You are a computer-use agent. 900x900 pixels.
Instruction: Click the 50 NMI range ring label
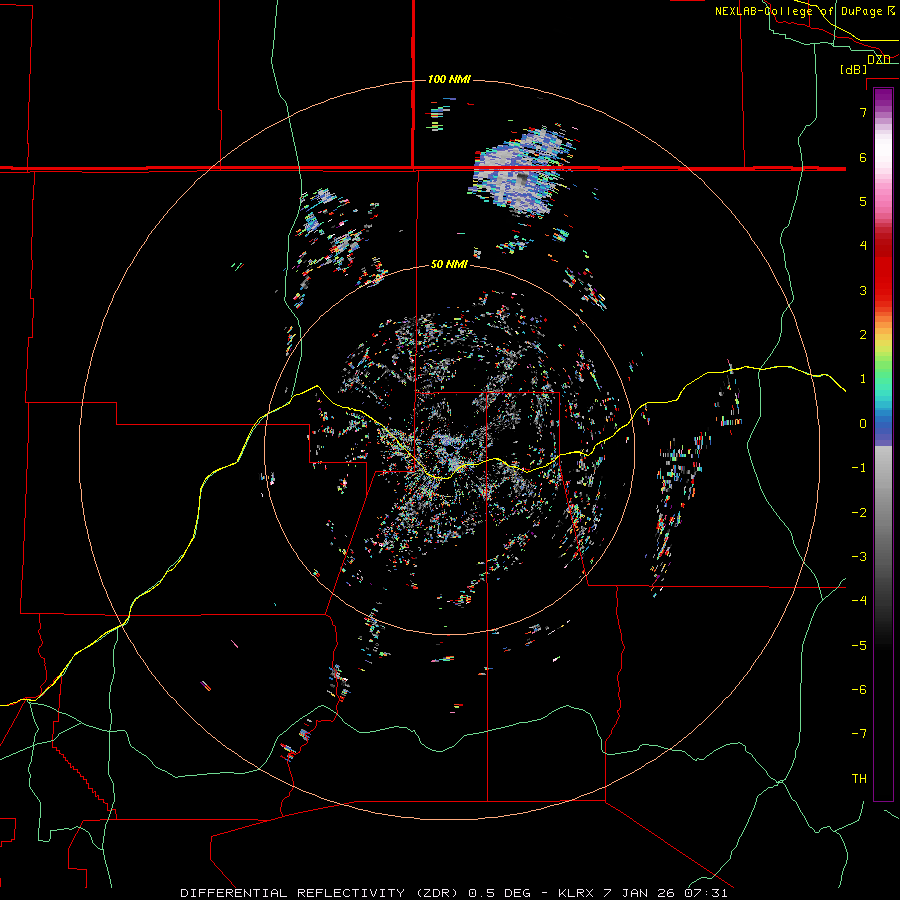[449, 264]
